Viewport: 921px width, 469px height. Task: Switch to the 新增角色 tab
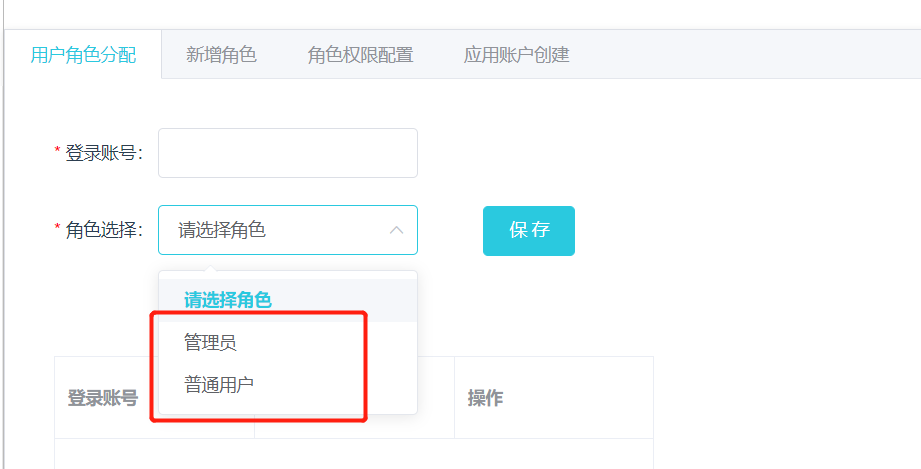click(221, 55)
